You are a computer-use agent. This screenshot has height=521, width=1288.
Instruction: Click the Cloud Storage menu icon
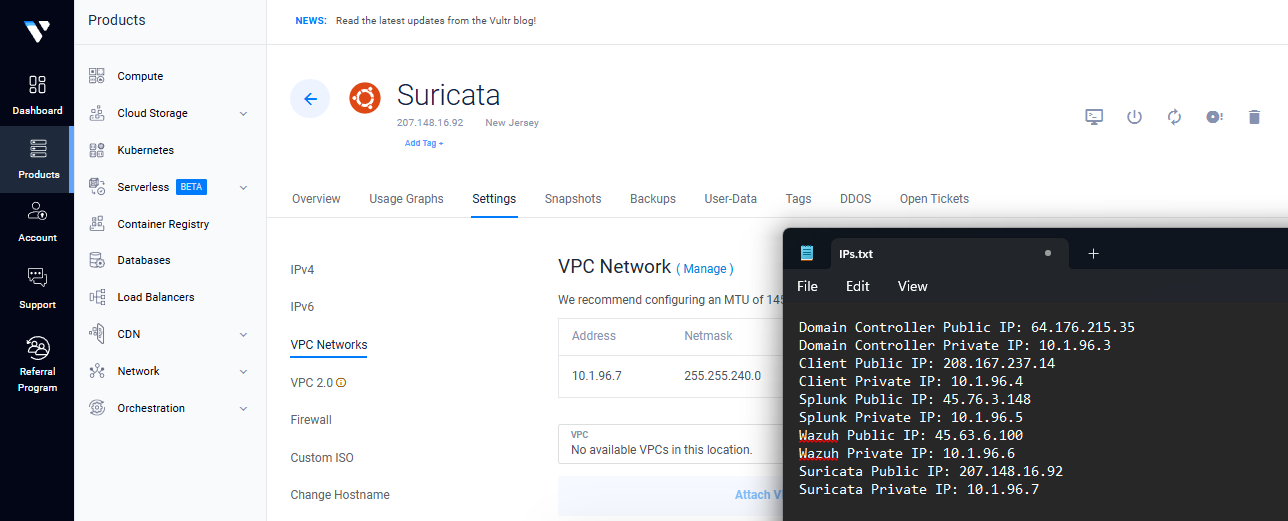point(97,113)
